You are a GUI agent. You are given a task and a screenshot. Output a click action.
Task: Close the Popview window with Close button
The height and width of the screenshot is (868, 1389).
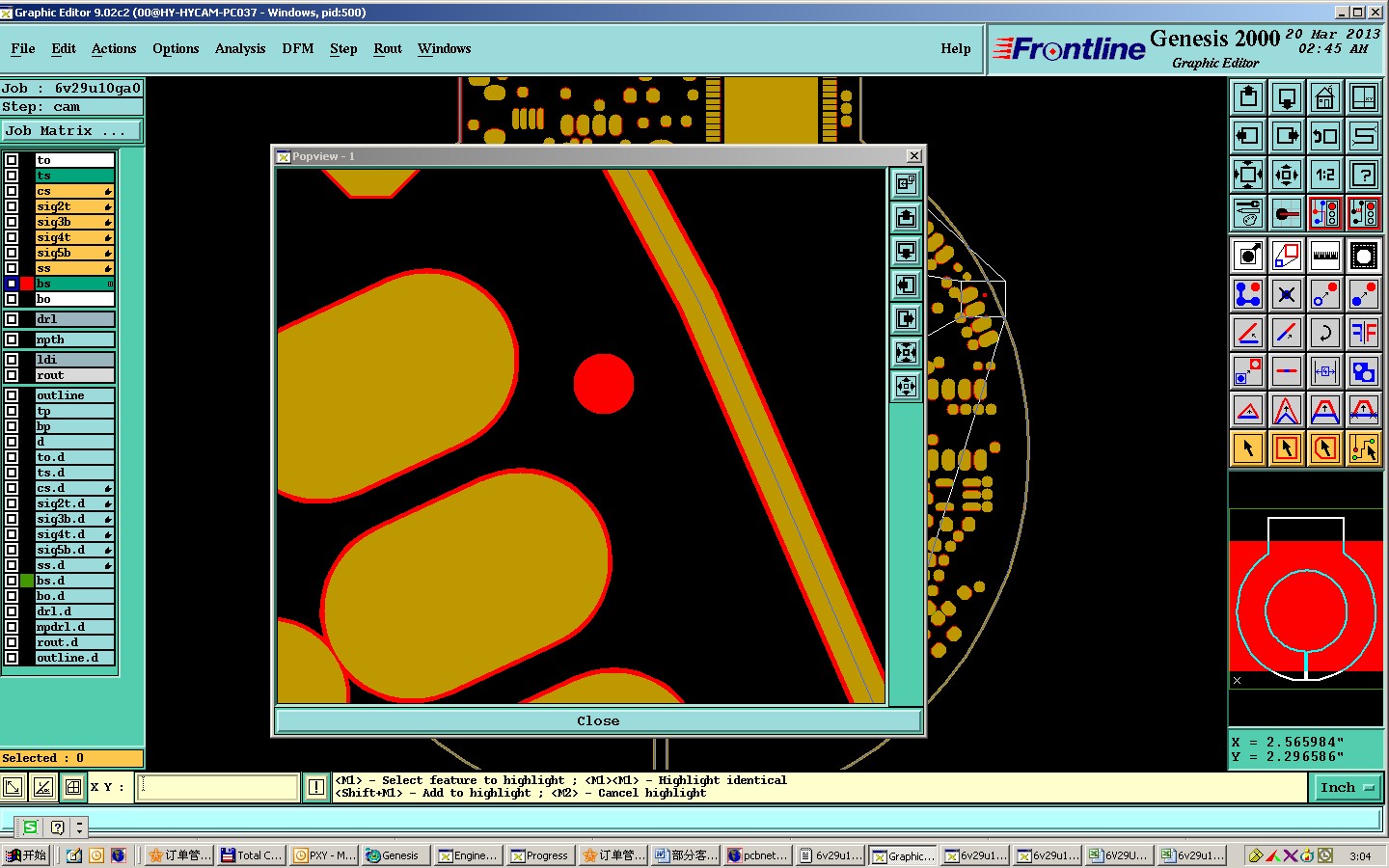[x=598, y=721]
